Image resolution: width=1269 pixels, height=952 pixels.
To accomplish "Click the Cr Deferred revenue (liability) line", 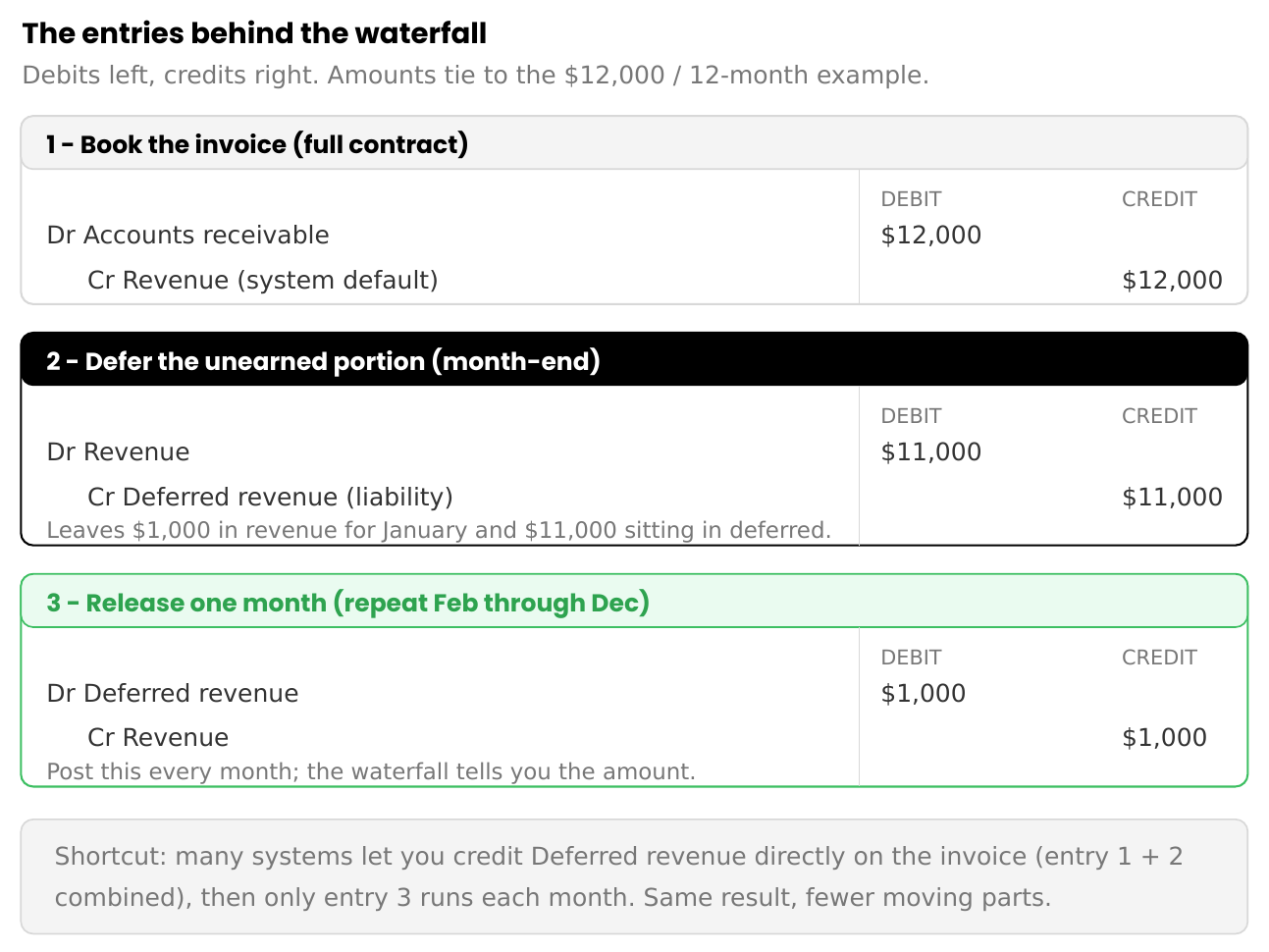I will point(270,497).
